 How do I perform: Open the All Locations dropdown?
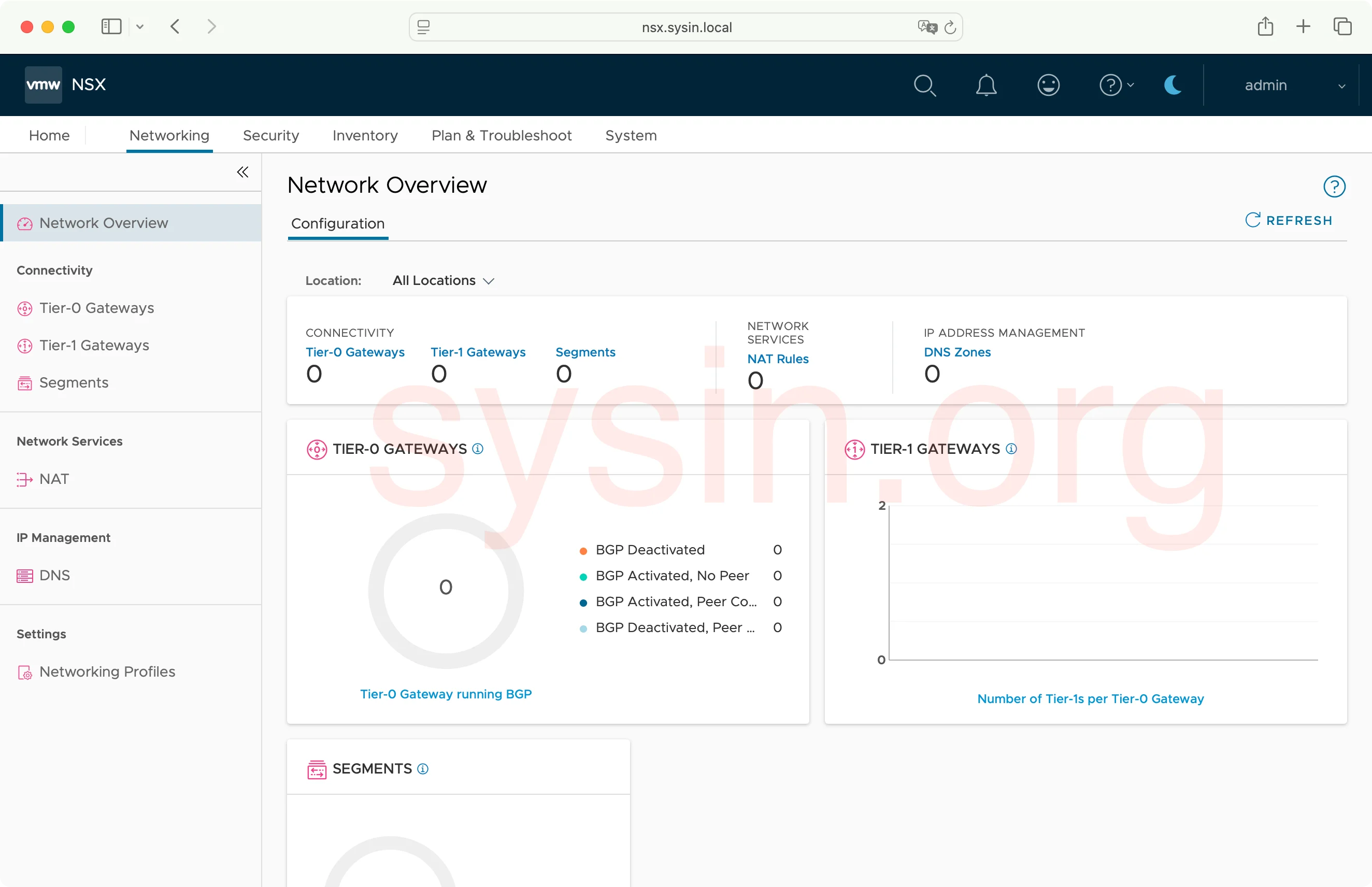(443, 280)
